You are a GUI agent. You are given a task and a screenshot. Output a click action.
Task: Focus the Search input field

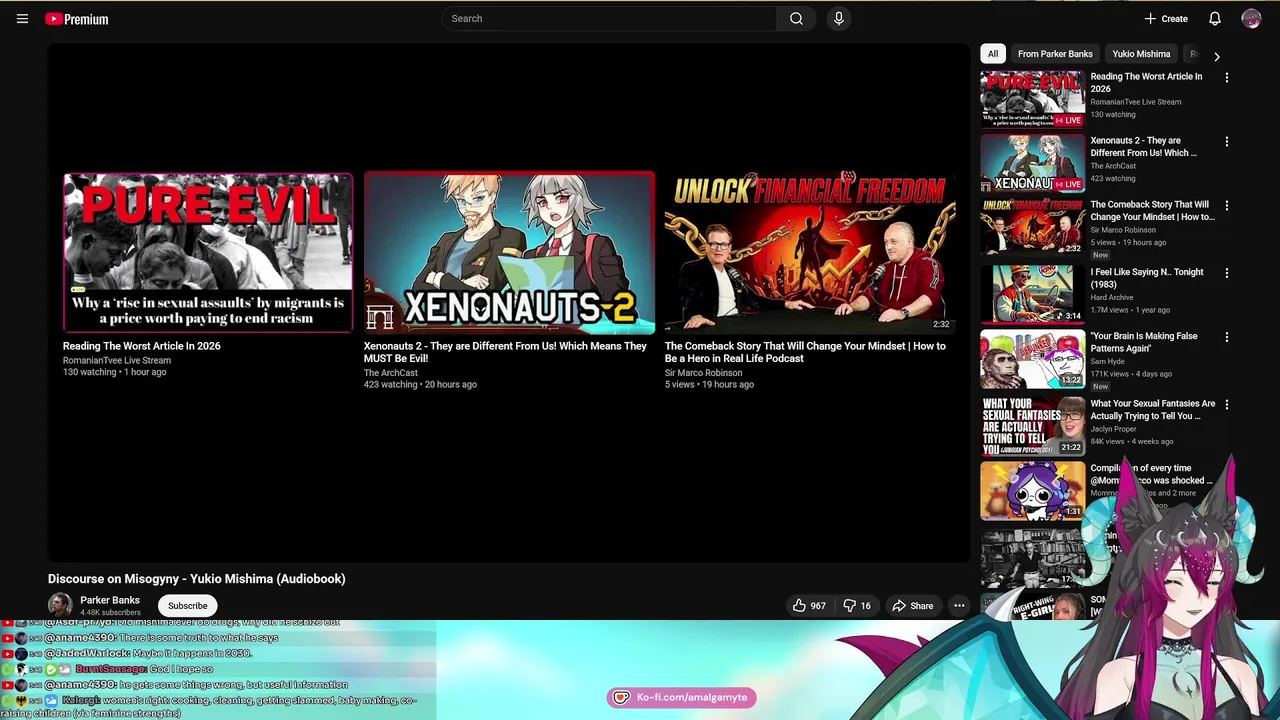tap(609, 18)
